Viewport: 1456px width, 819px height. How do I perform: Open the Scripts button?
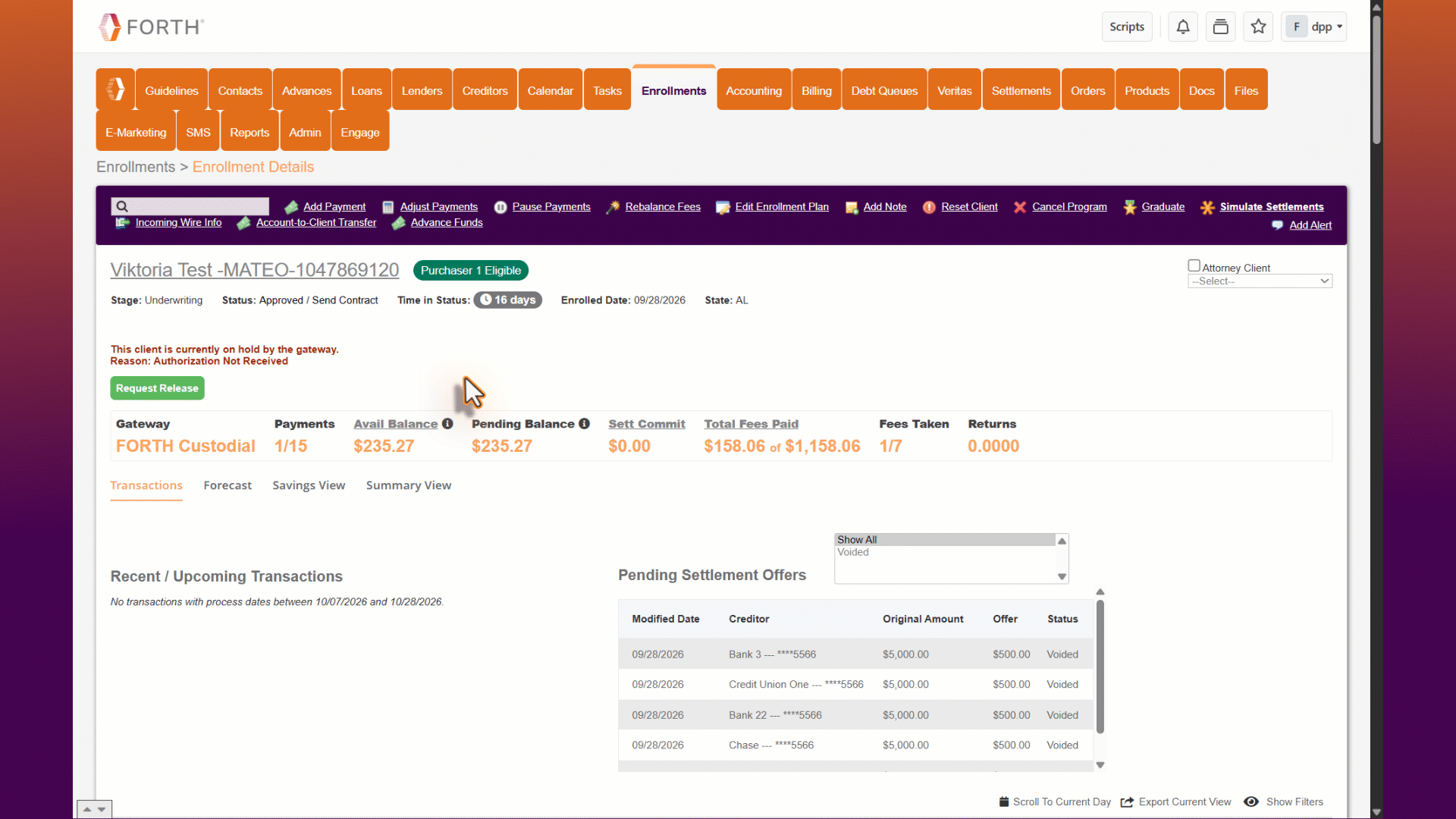[x=1127, y=27]
